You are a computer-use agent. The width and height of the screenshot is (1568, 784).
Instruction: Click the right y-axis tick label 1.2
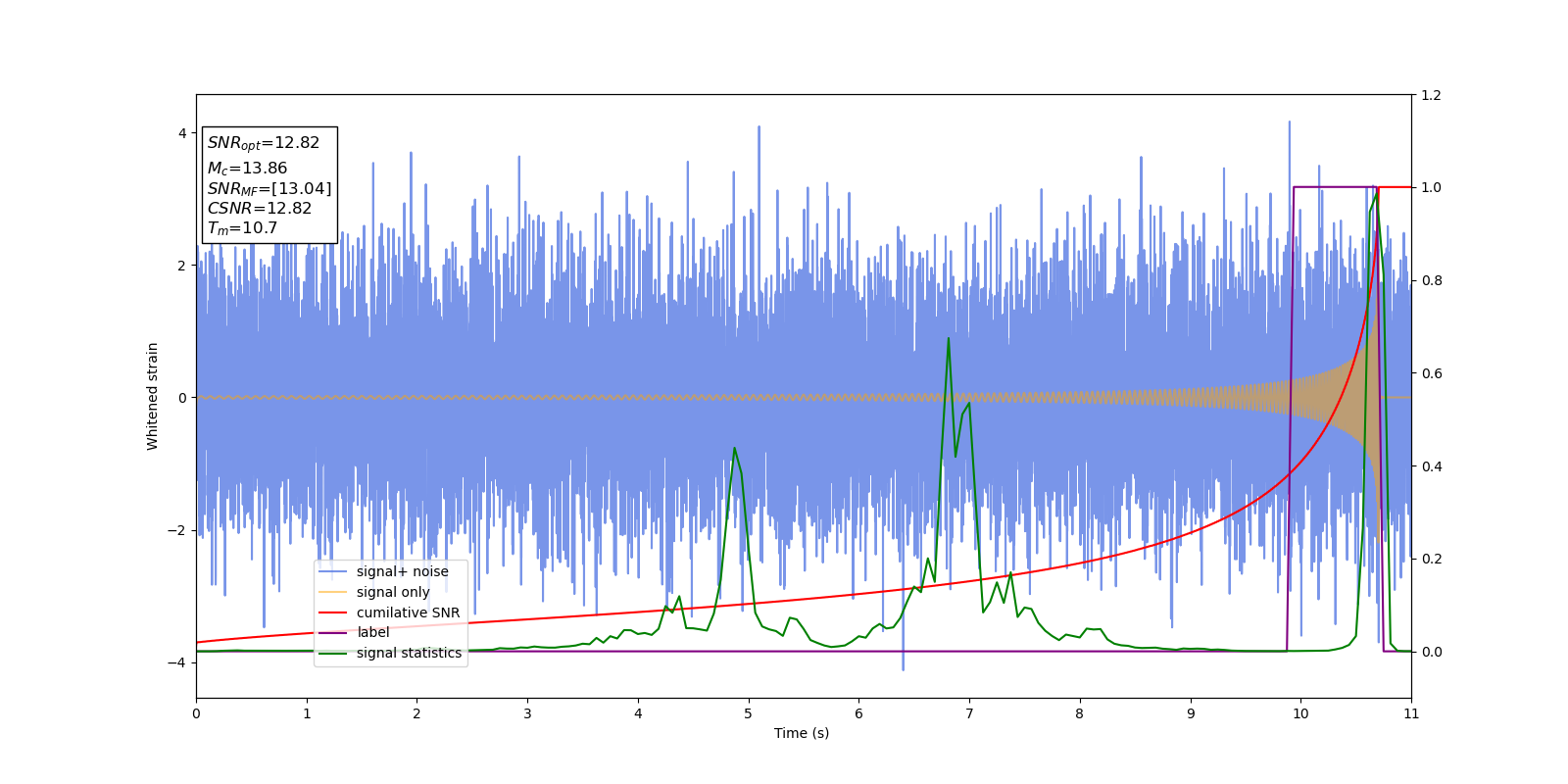pos(1431,95)
